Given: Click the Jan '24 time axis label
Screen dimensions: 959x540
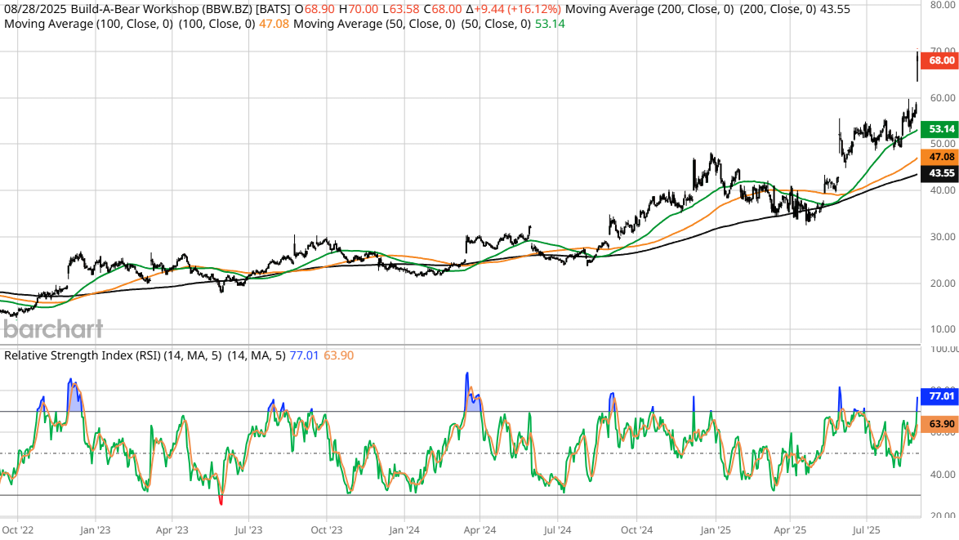Looking at the screenshot, I should (x=404, y=530).
